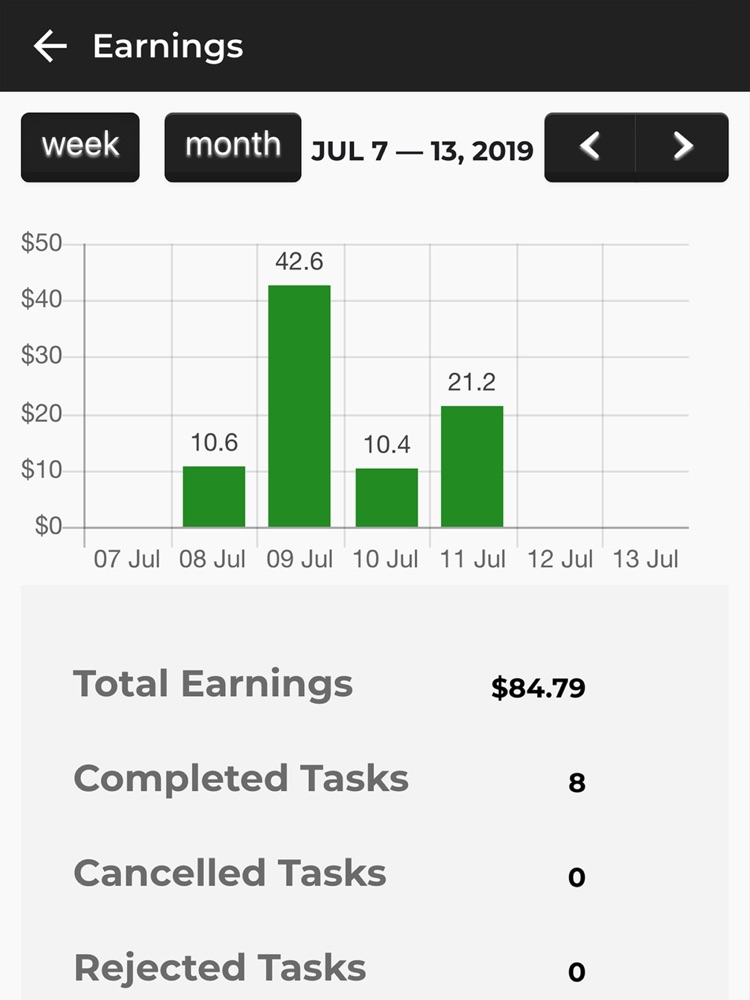The width and height of the screenshot is (750, 1000).
Task: Switch to month view
Action: point(233,147)
